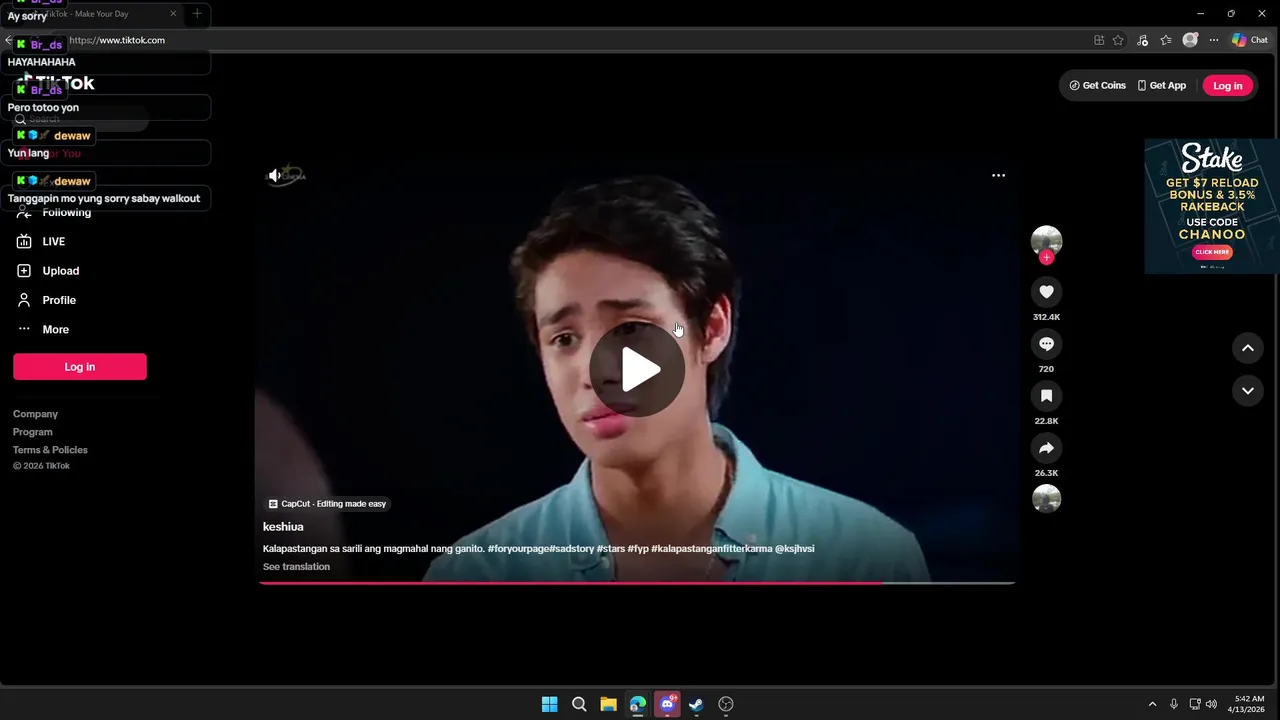Open the Windows Start menu
Screen dimensions: 1280x720
click(549, 704)
